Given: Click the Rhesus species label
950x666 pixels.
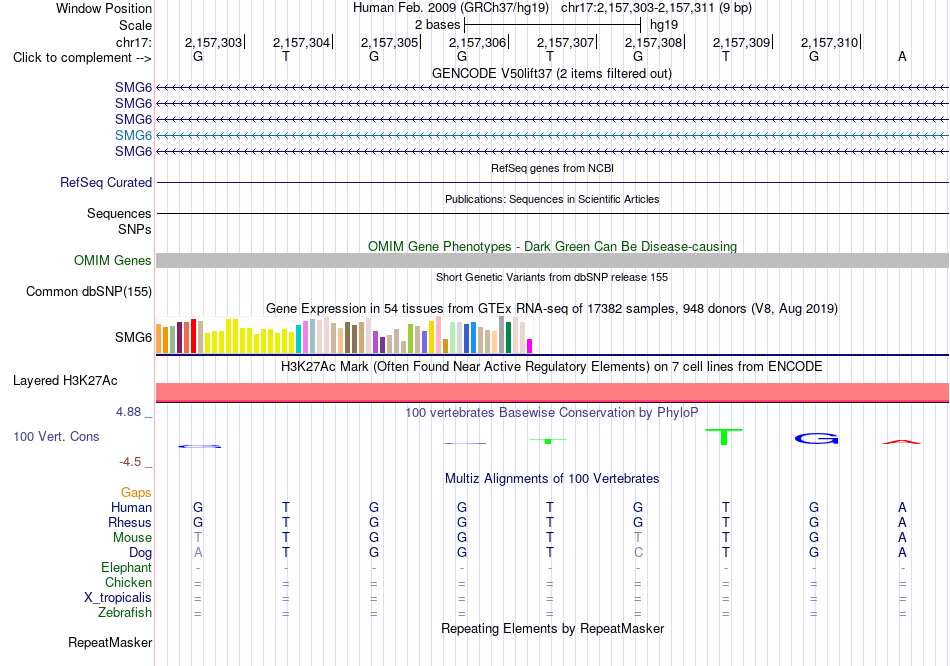Looking at the screenshot, I should (130, 522).
